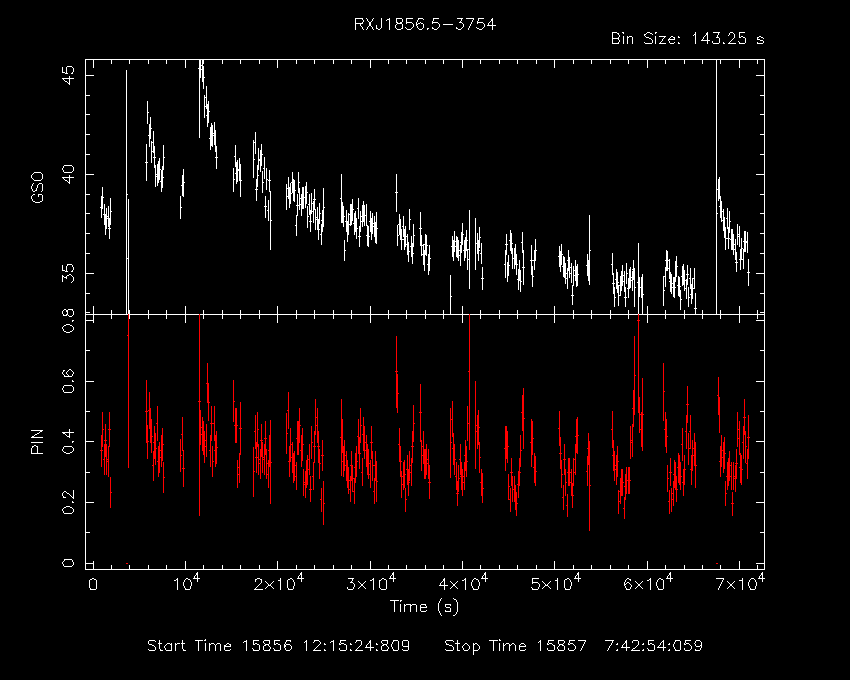
Task: Click the Stop Time 15857 7:42:54:059 text
Action: (574, 646)
